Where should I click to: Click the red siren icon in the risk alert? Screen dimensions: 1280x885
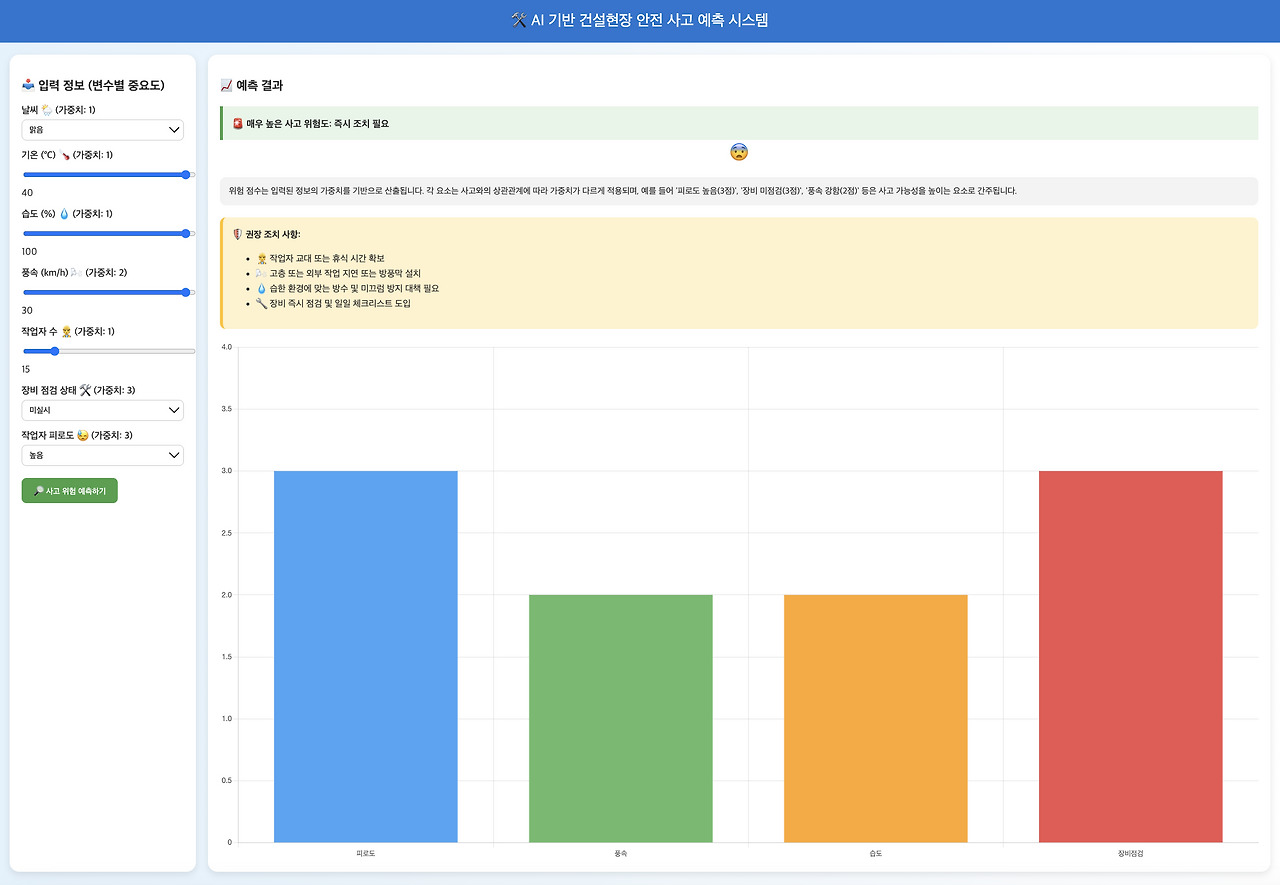[x=237, y=124]
